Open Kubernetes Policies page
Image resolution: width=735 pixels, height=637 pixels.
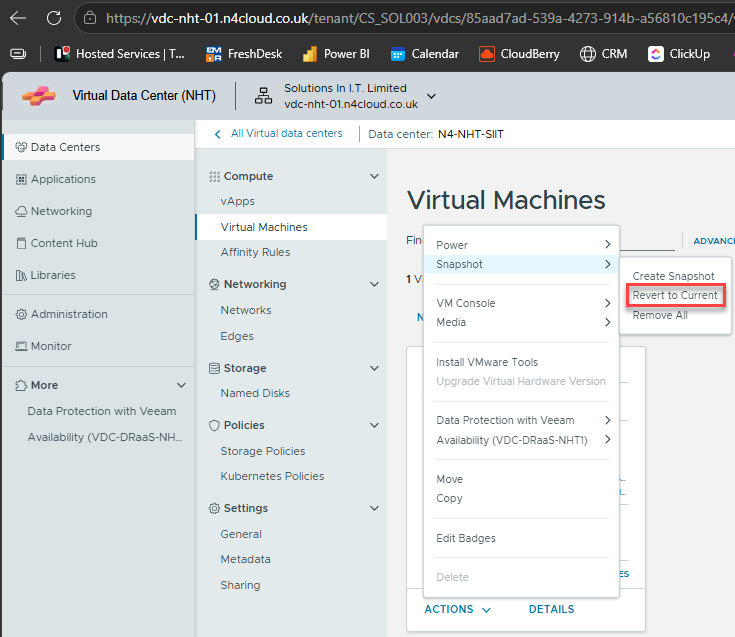(x=272, y=476)
